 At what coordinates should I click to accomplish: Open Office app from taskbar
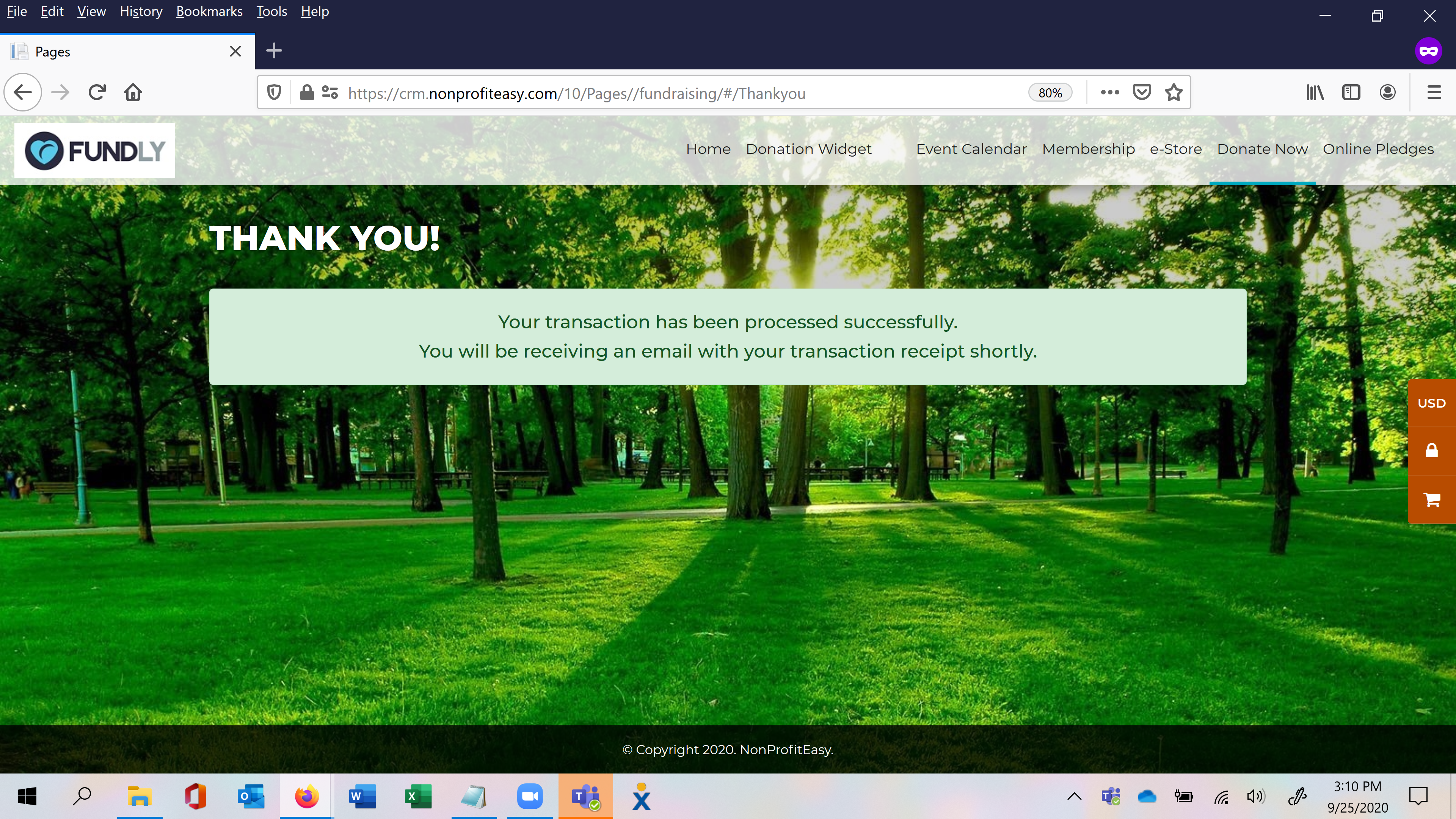click(195, 796)
